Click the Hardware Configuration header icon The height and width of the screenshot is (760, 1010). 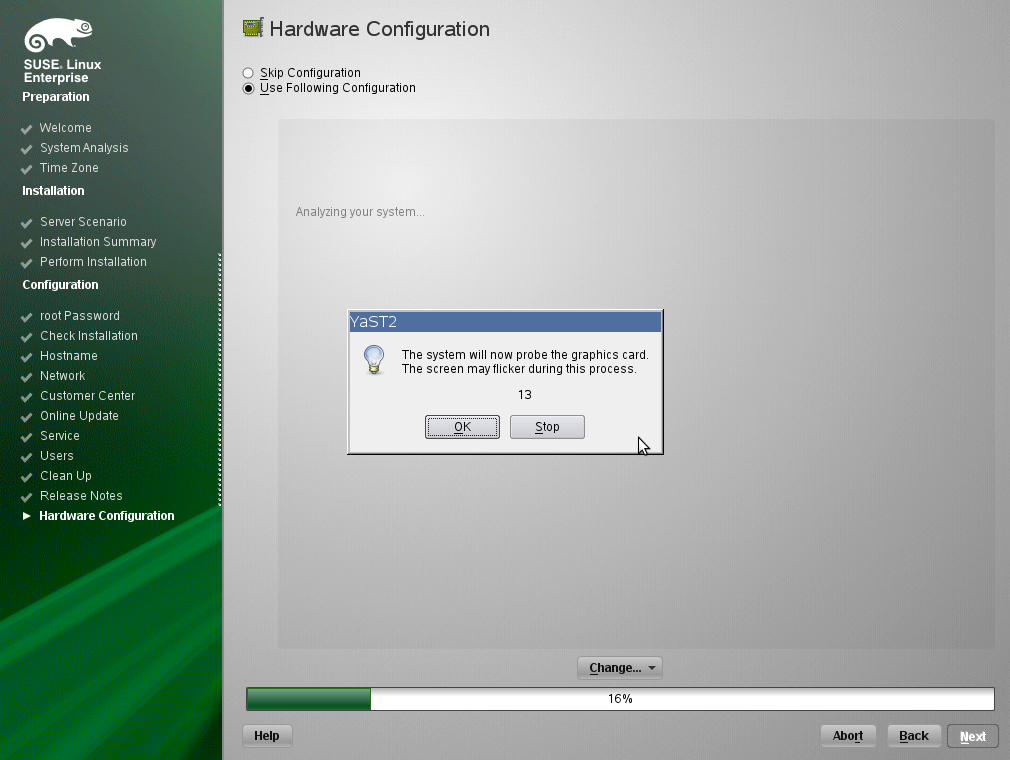253,28
